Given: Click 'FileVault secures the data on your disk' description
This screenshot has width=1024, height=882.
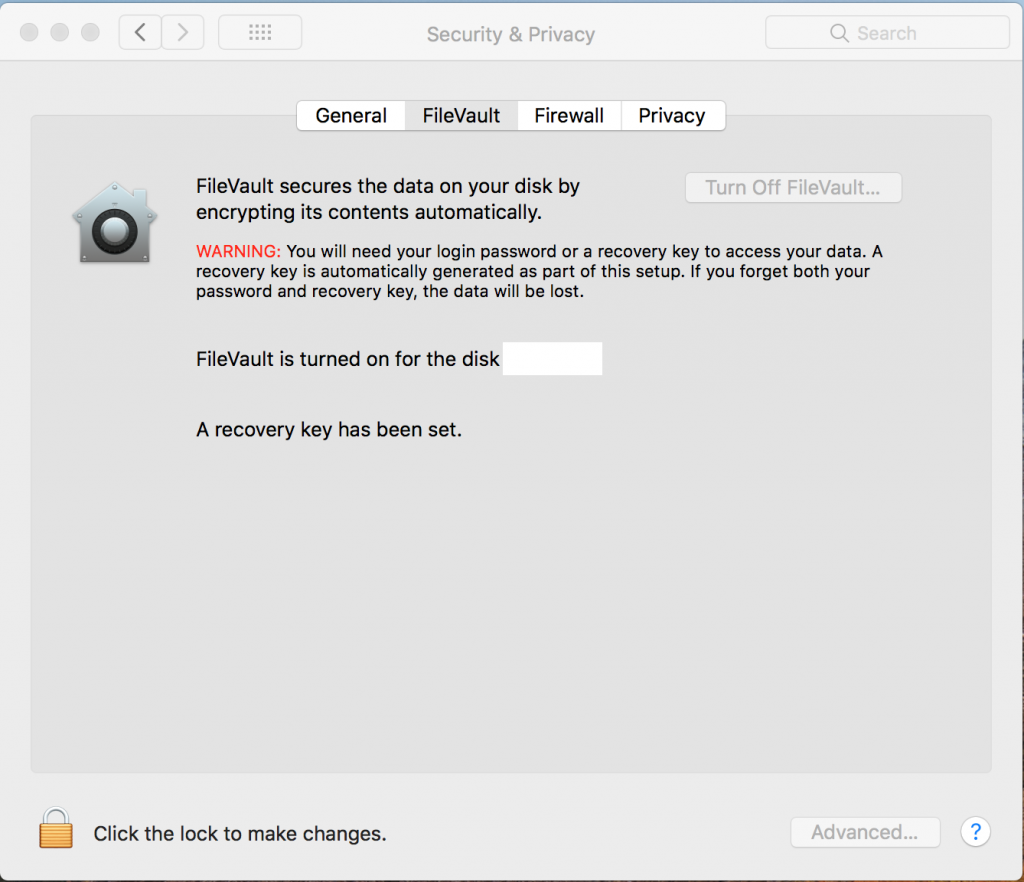Looking at the screenshot, I should click(x=388, y=199).
